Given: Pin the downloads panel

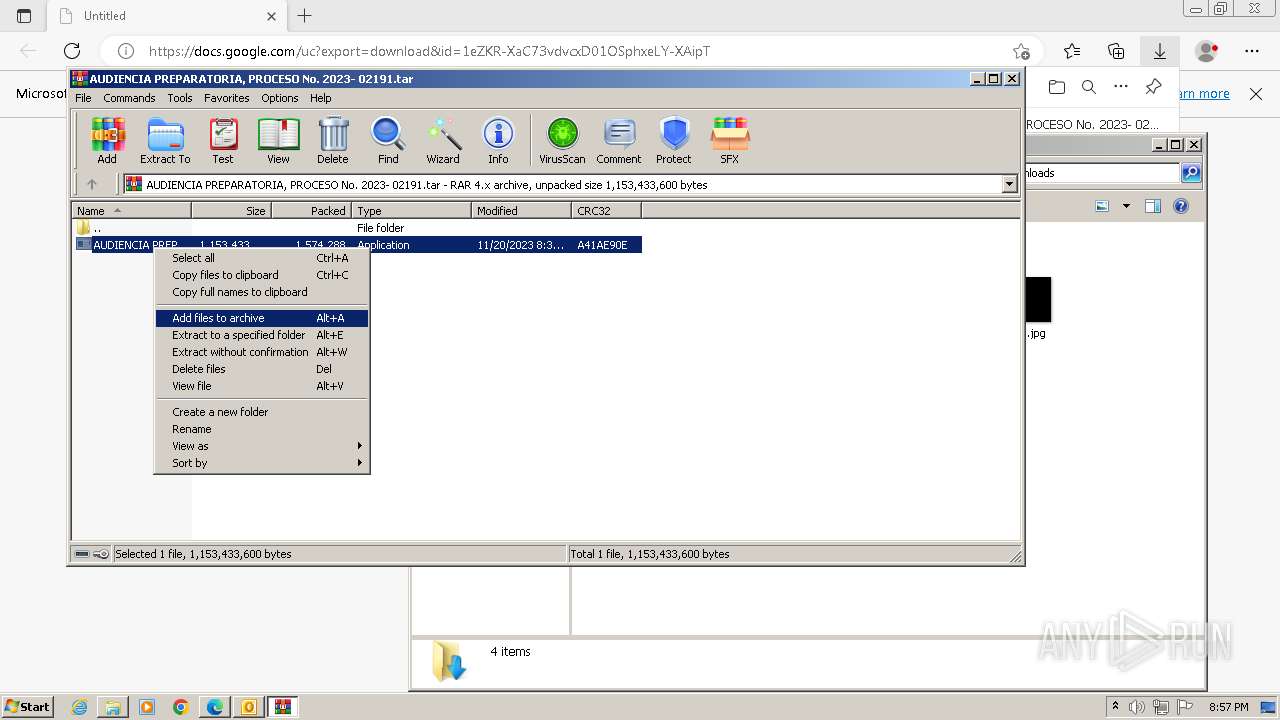Looking at the screenshot, I should coord(1153,87).
